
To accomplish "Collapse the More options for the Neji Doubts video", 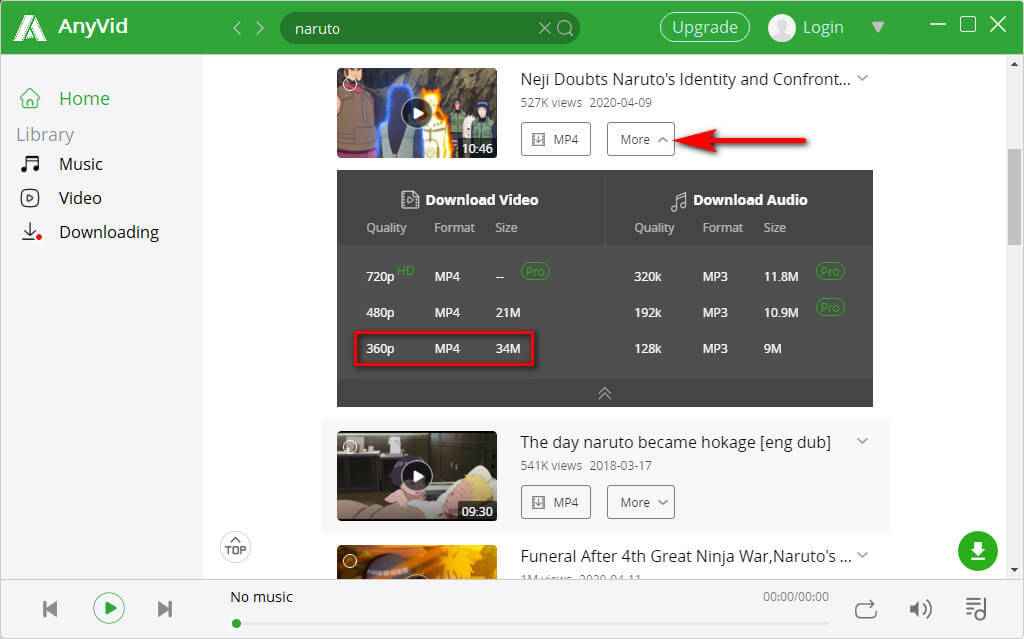I will [x=641, y=139].
